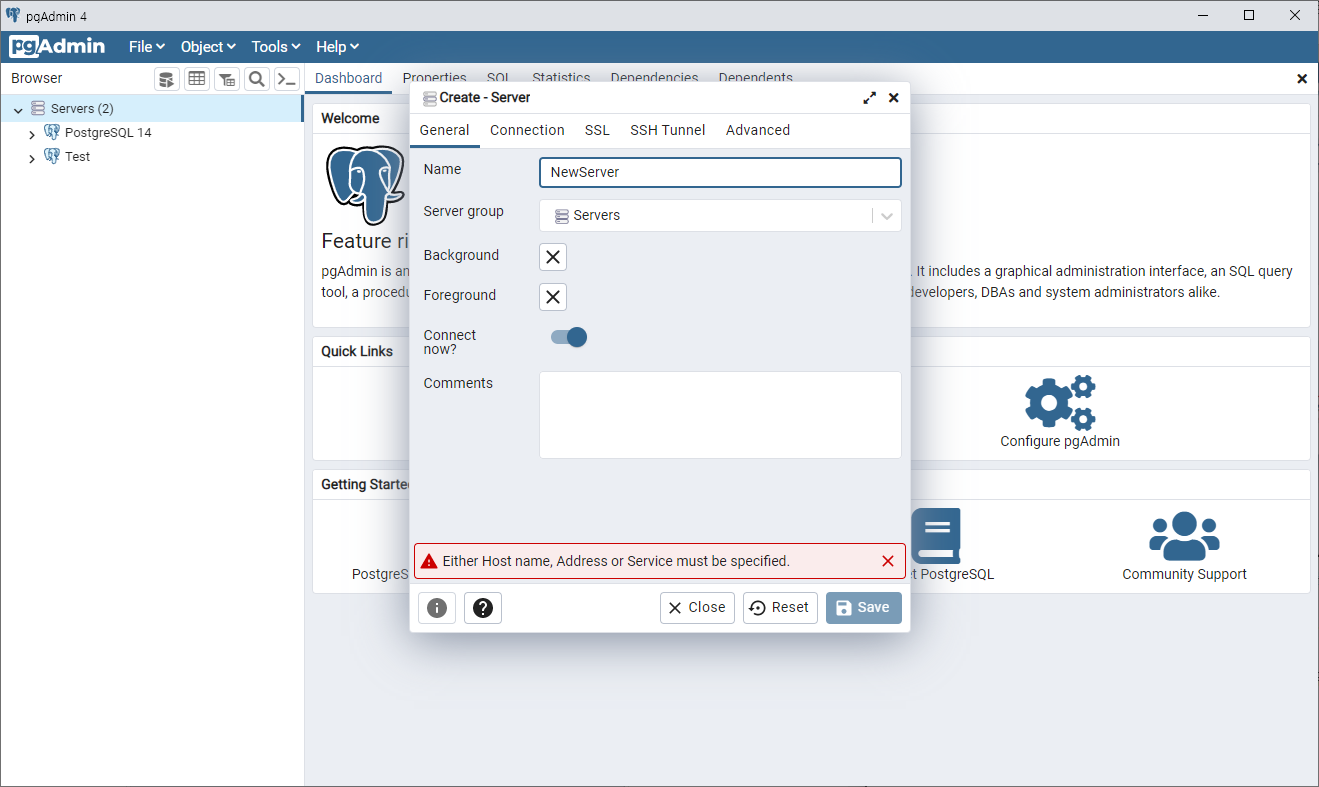Click the PostgreSQL book icon behind dialog

[x=936, y=535]
